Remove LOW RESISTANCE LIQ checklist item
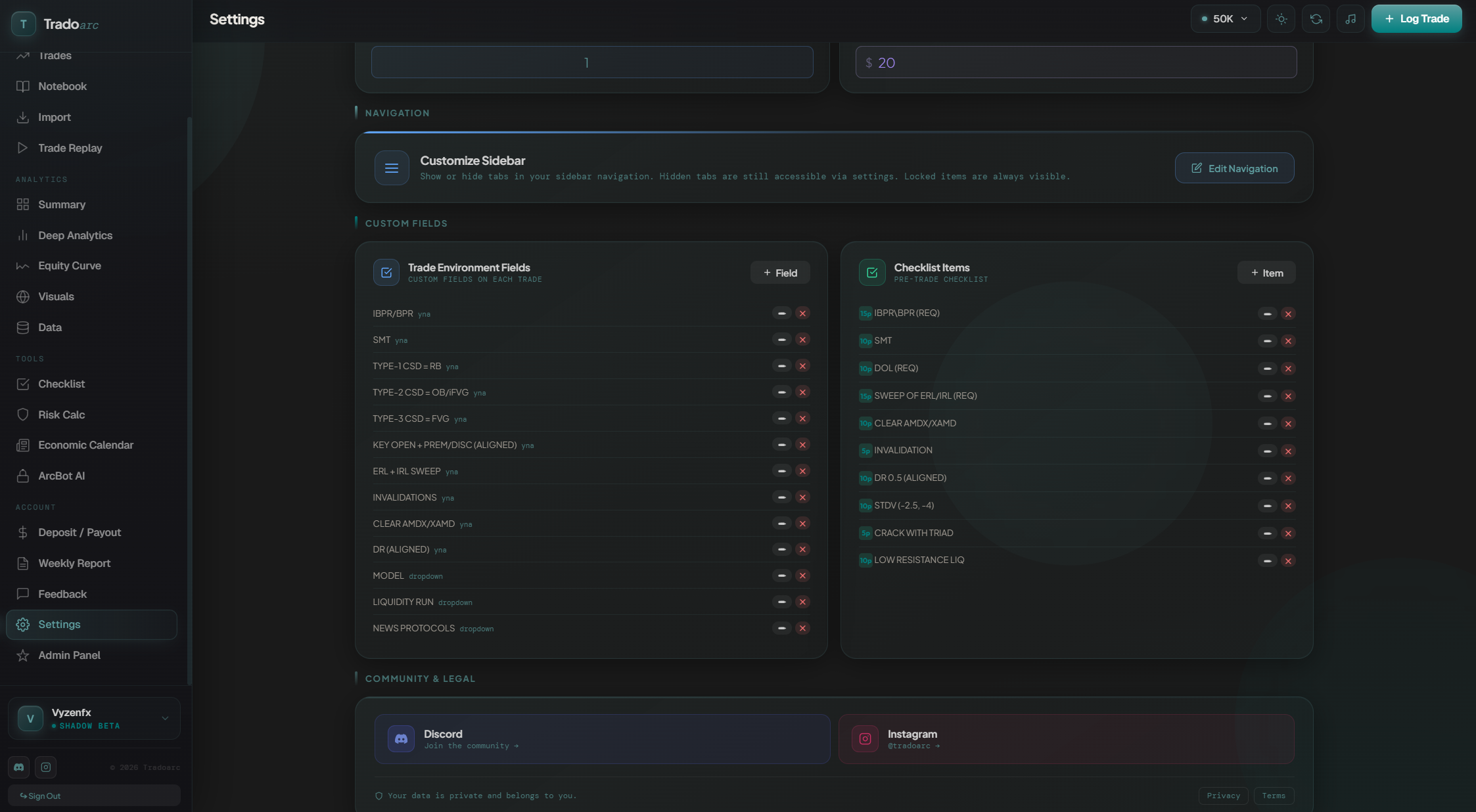The image size is (1476, 812). (1288, 560)
